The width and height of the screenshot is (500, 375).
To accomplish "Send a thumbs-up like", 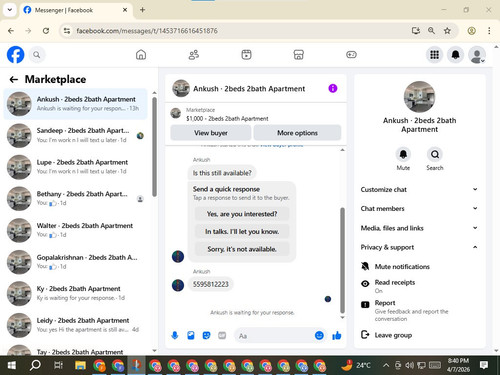I will click(337, 335).
